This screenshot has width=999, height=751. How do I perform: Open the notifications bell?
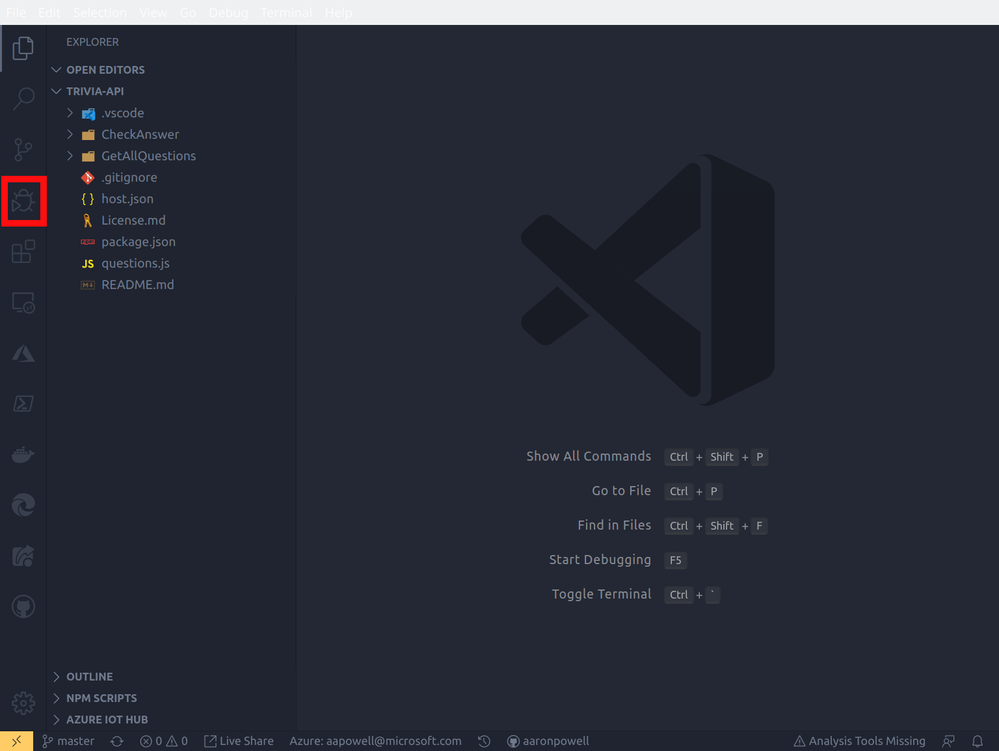[x=977, y=741]
